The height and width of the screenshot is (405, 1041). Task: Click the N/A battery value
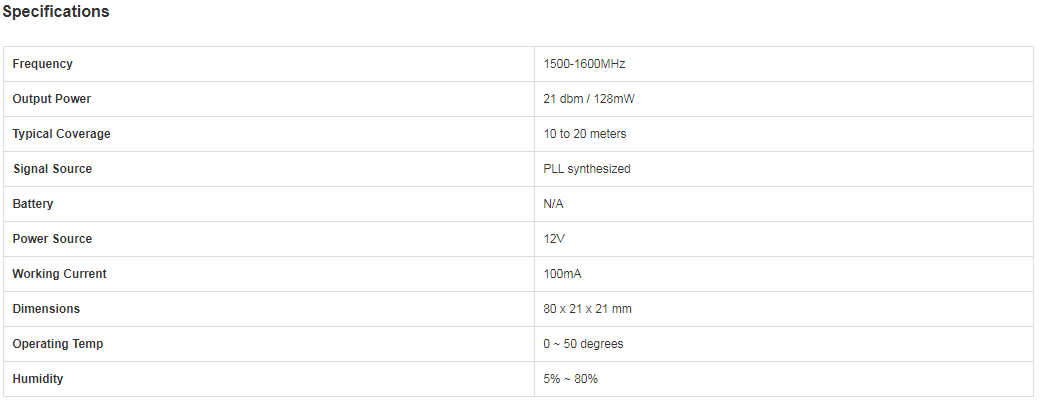point(553,204)
